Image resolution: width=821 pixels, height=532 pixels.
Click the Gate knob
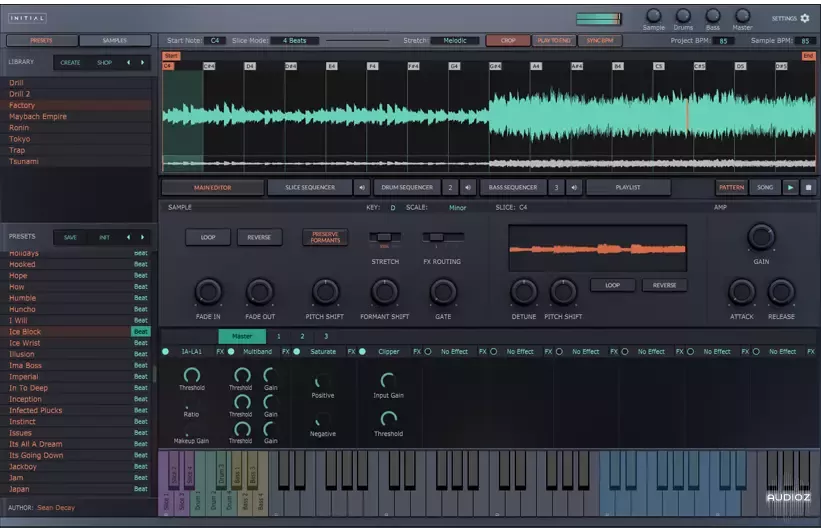tap(443, 292)
